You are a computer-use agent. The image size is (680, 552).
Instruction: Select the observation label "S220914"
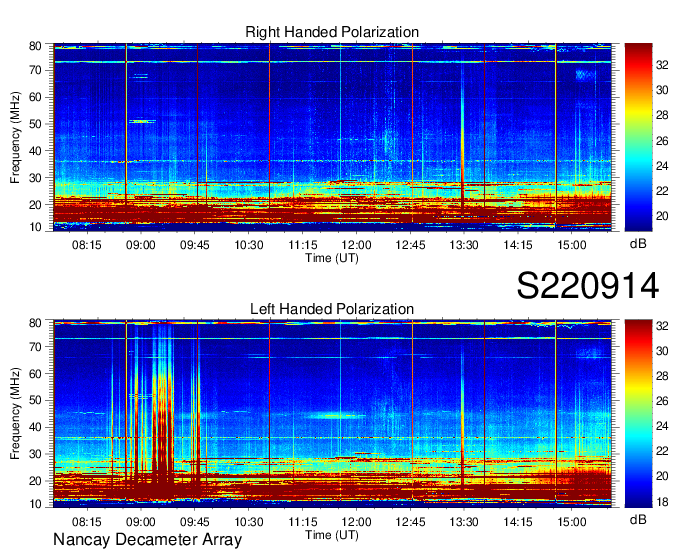[588, 286]
